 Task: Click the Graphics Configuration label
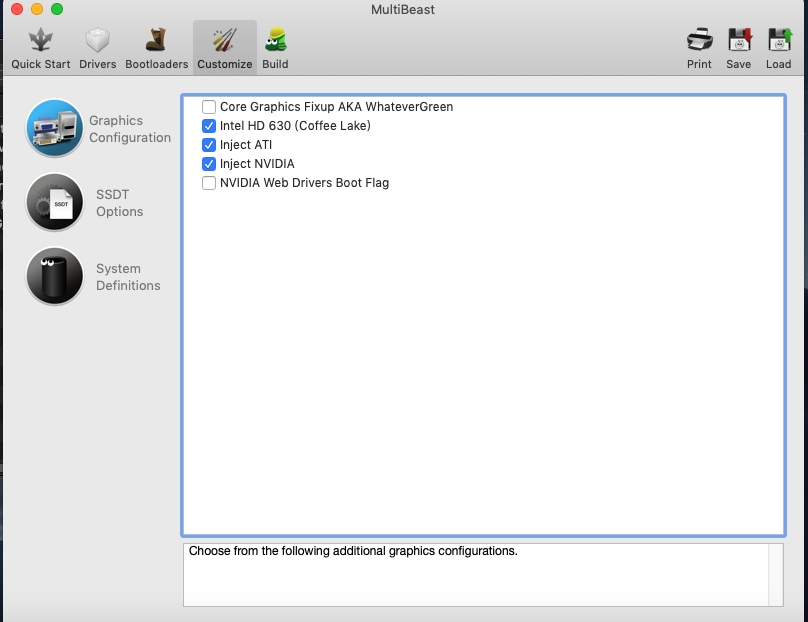pyautogui.click(x=130, y=129)
